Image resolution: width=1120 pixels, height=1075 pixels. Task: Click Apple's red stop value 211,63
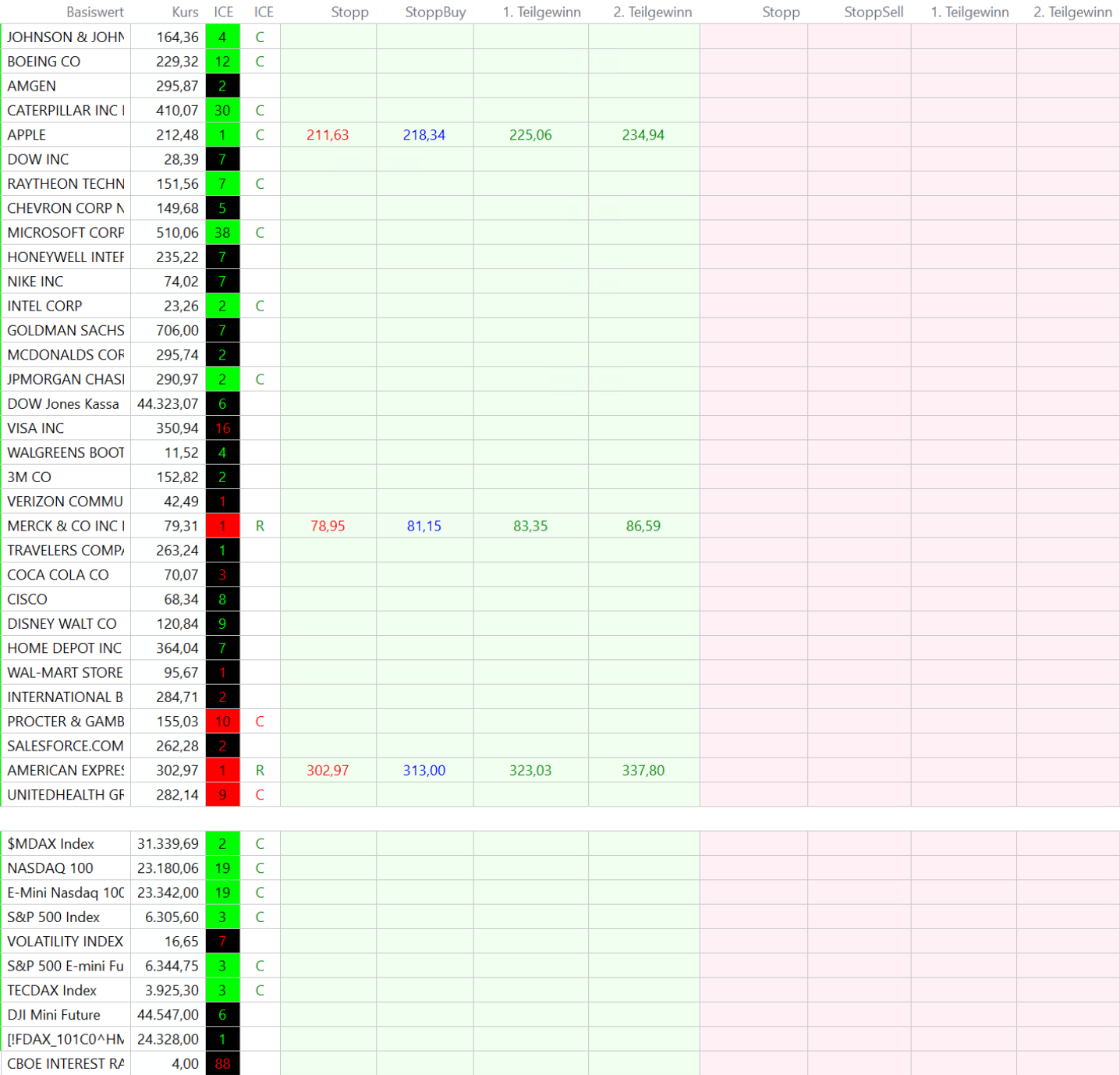(x=328, y=135)
